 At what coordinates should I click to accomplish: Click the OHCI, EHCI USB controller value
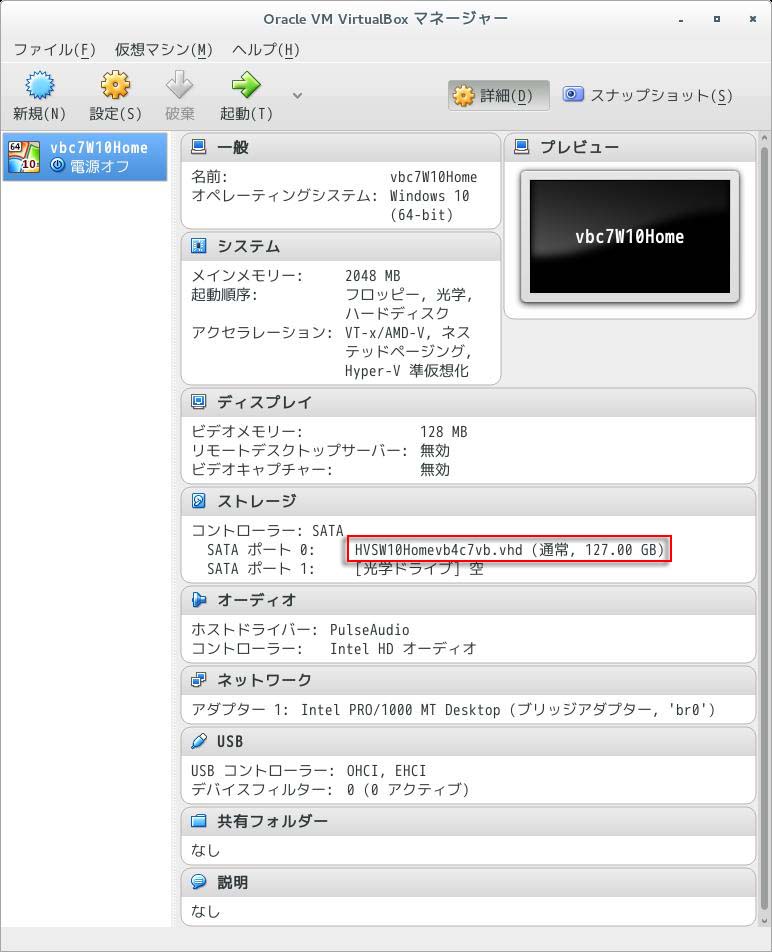click(386, 770)
